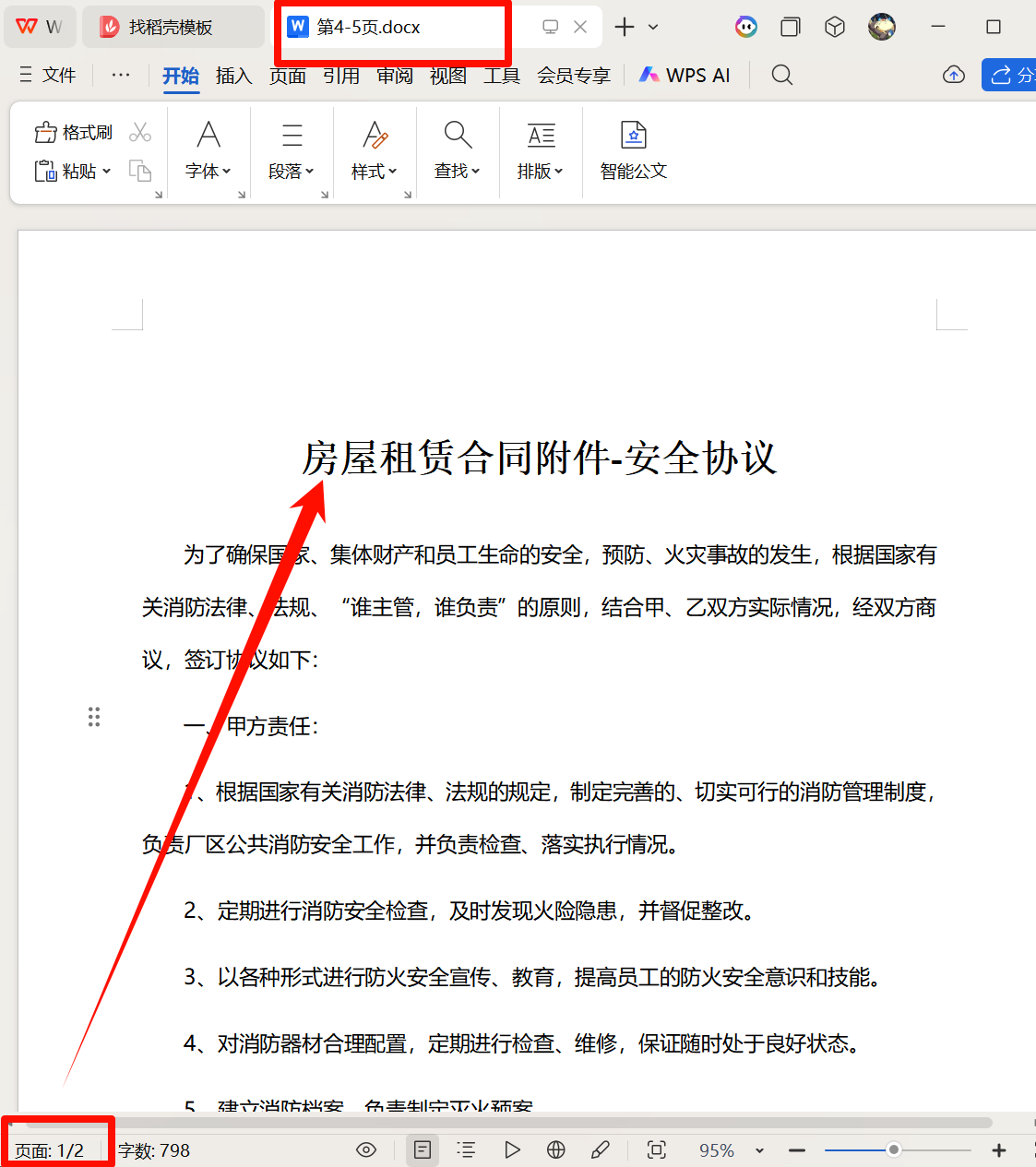Select the 页面 ribbon tab
1036x1167 pixels.
tap(288, 76)
